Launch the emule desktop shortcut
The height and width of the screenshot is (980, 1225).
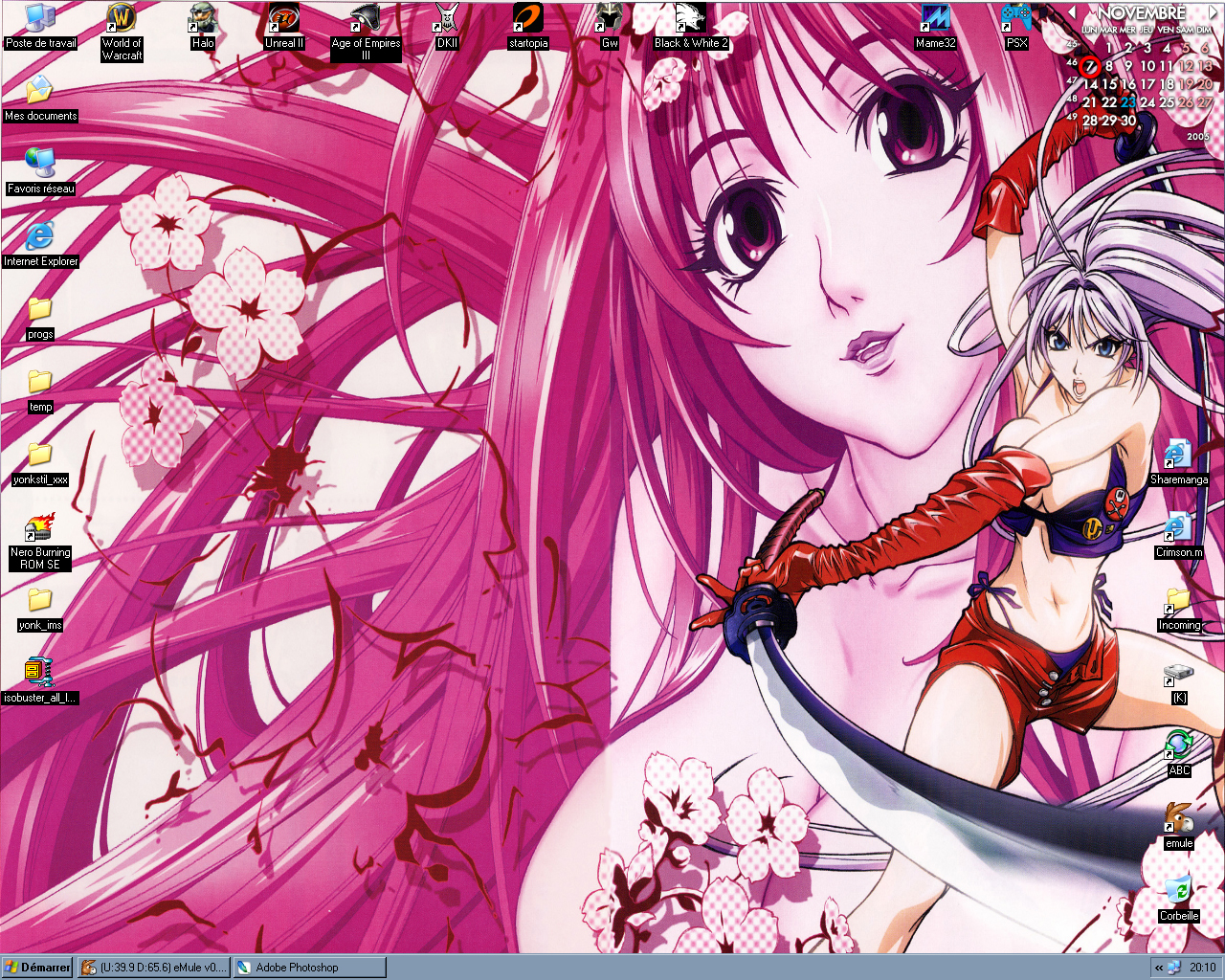(x=1179, y=826)
